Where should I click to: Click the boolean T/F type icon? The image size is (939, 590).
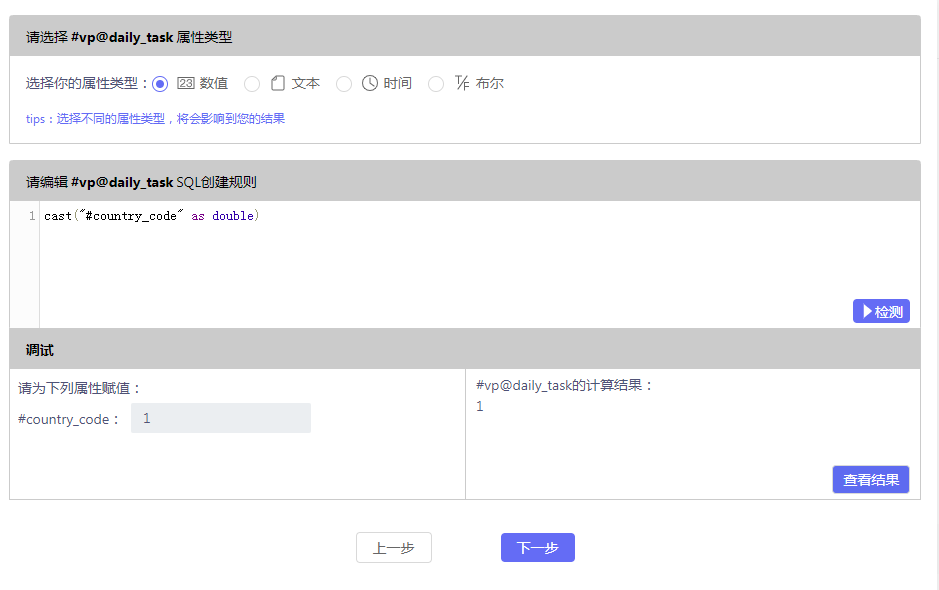coord(462,84)
